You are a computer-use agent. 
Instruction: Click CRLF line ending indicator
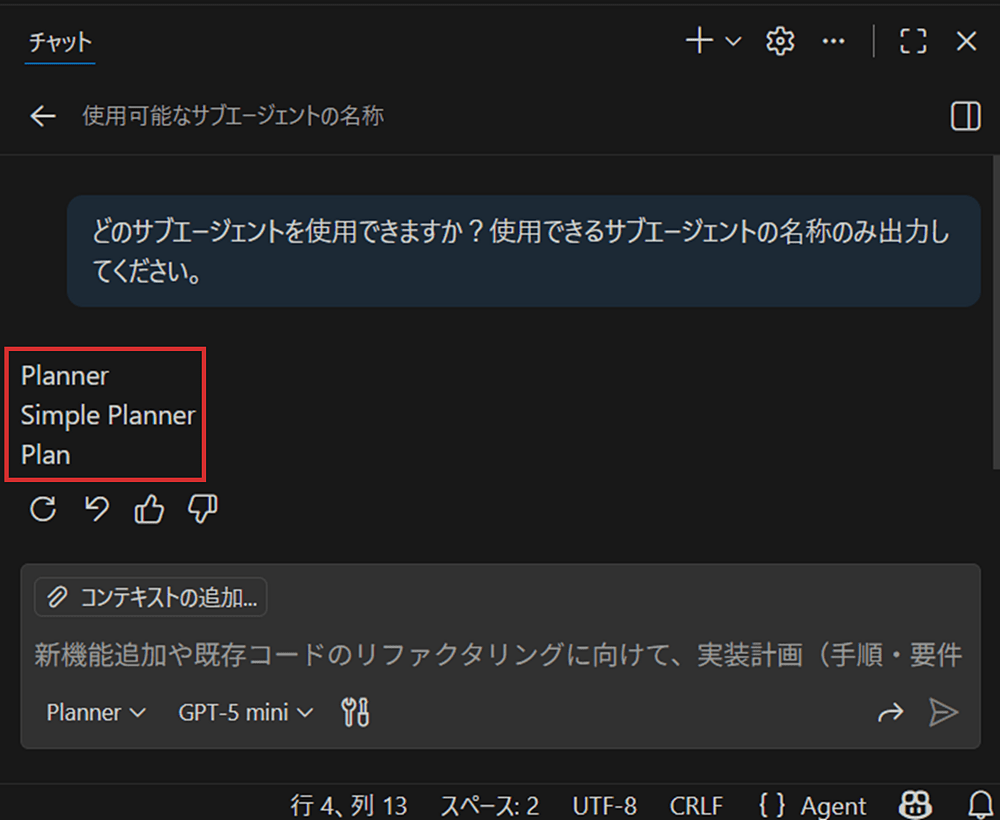click(x=697, y=805)
